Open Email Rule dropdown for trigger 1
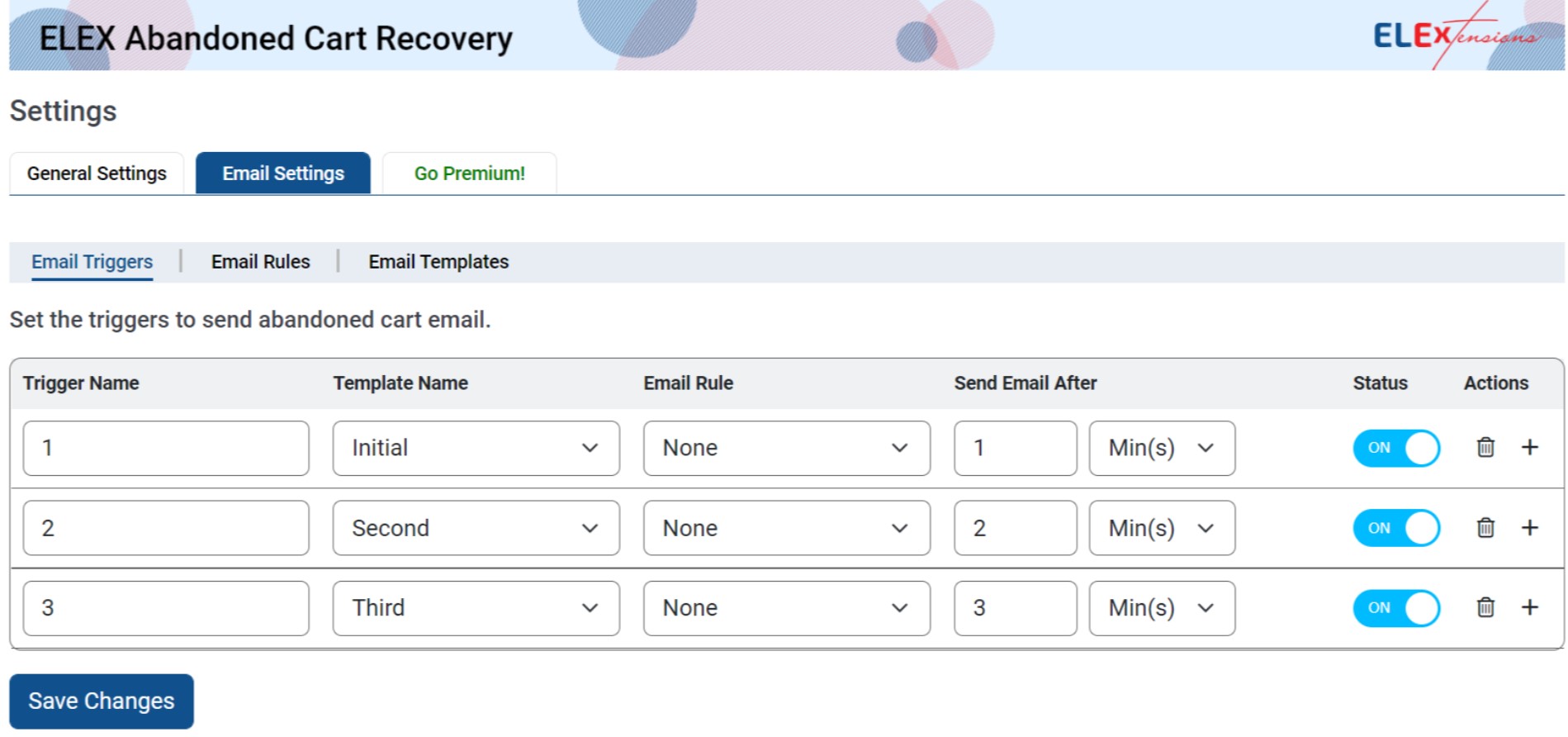This screenshot has height=737, width=1568. [786, 448]
